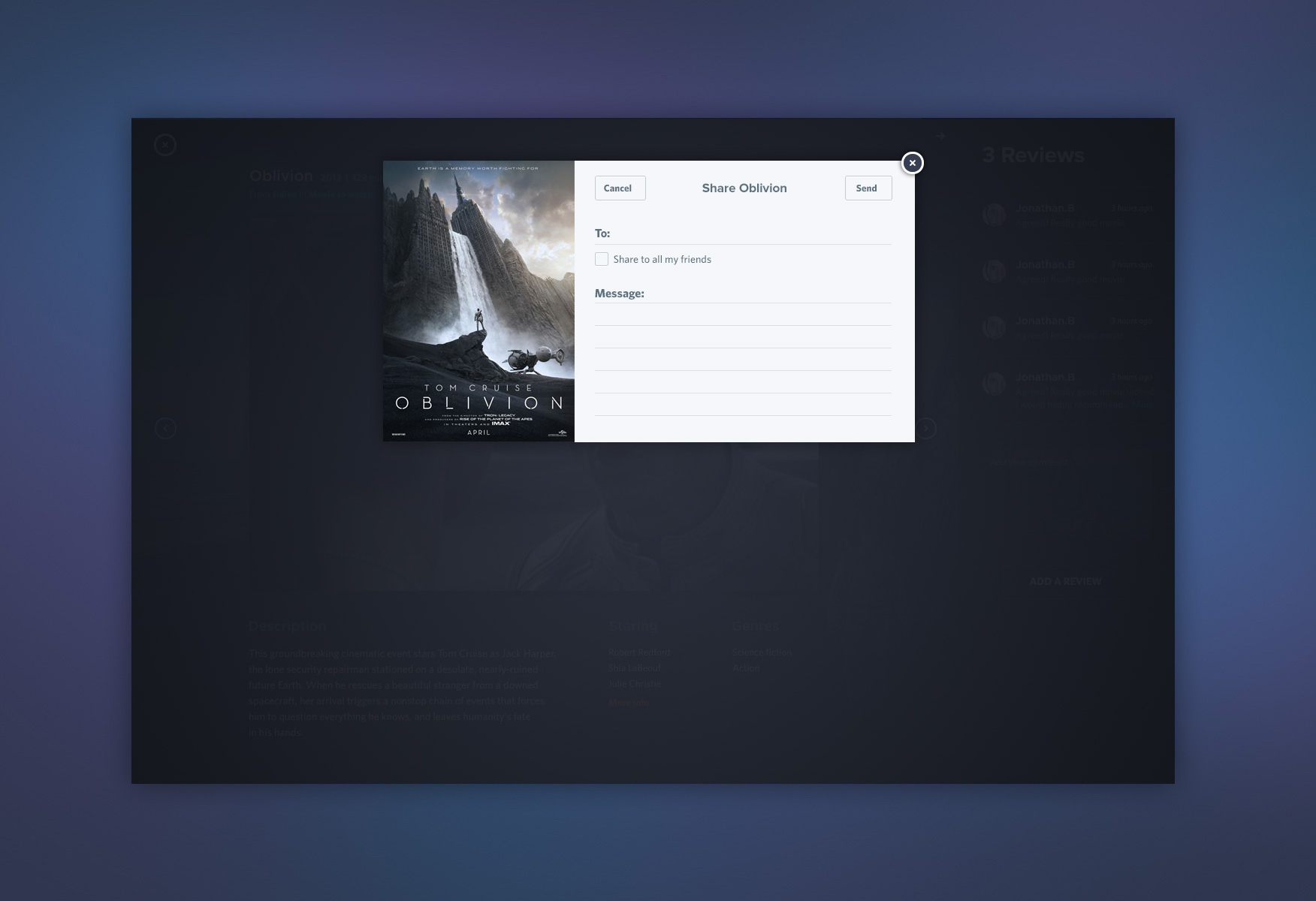Open the Science fiction genre link
1316x901 pixels.
tap(762, 652)
